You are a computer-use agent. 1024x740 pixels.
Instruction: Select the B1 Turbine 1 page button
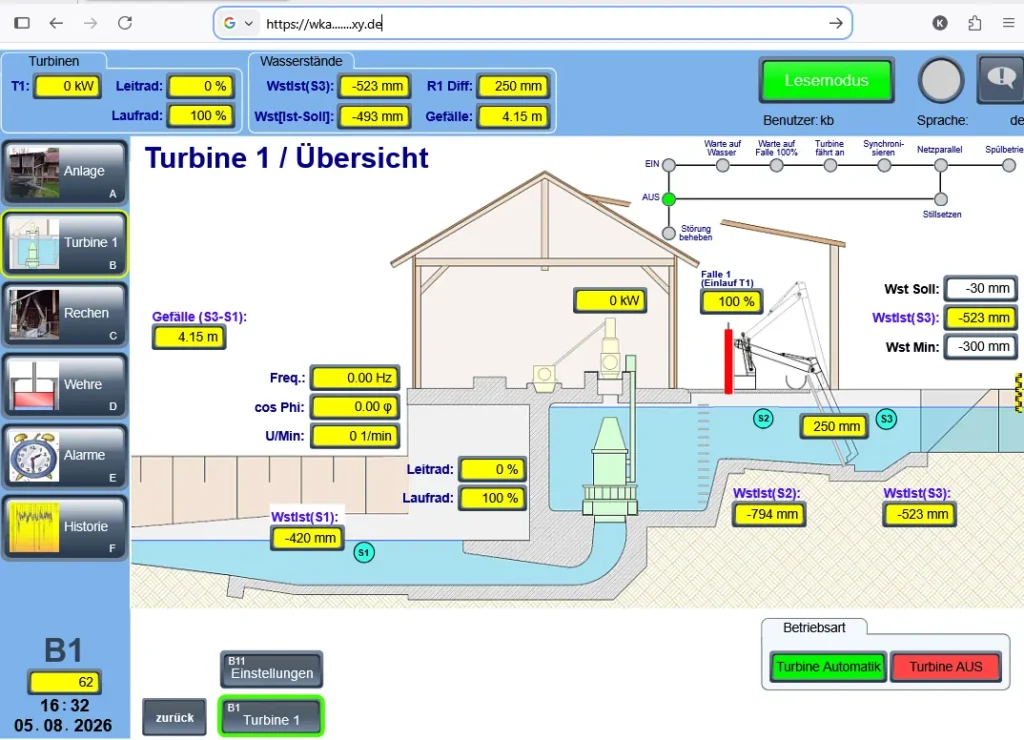(272, 716)
